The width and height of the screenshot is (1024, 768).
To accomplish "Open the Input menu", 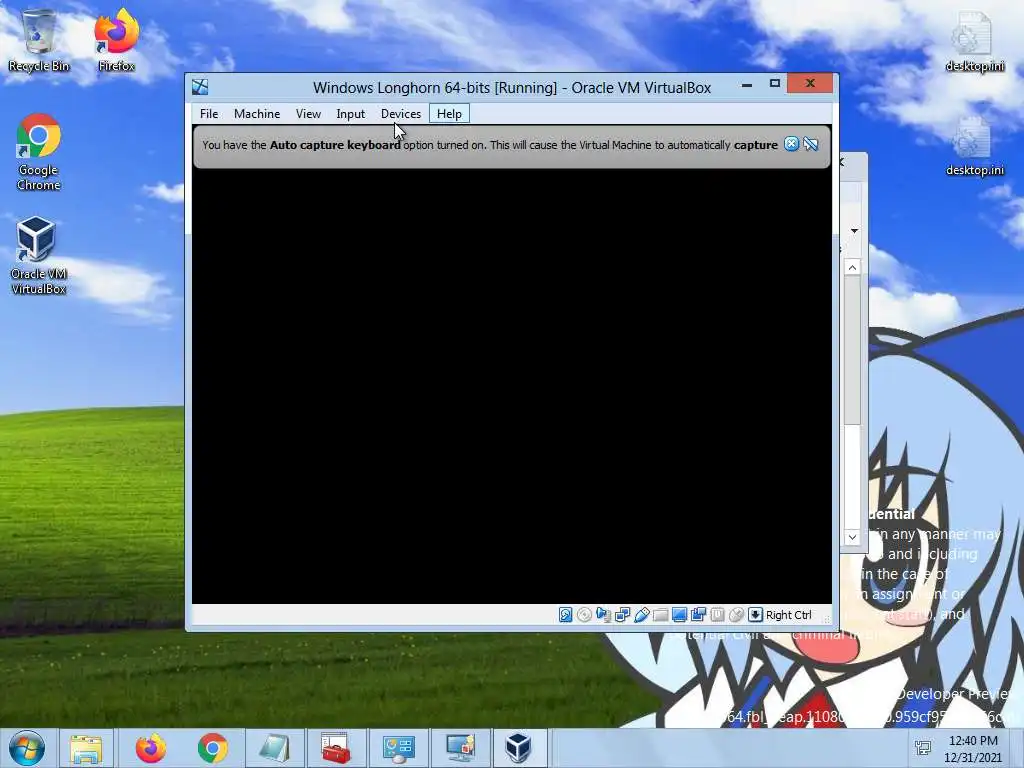I will click(351, 114).
